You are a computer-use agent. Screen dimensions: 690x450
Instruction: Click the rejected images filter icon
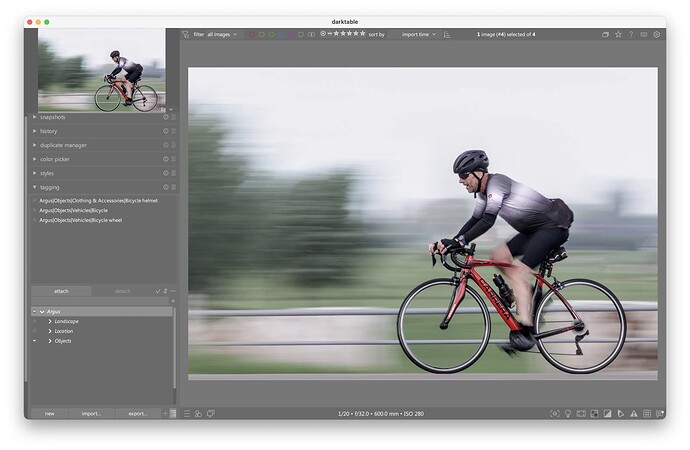[323, 33]
